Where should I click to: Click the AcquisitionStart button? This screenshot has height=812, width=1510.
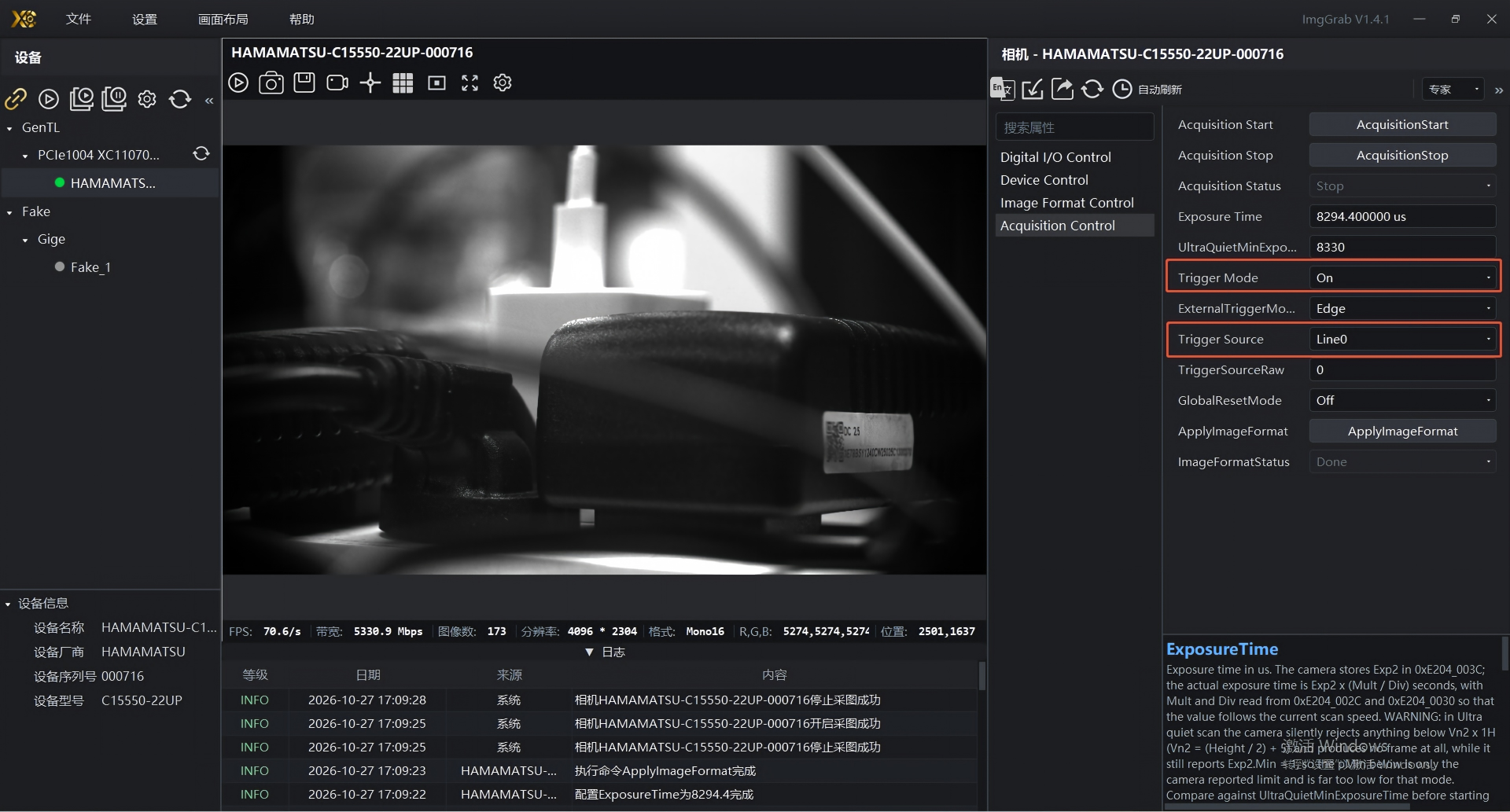coord(1402,124)
